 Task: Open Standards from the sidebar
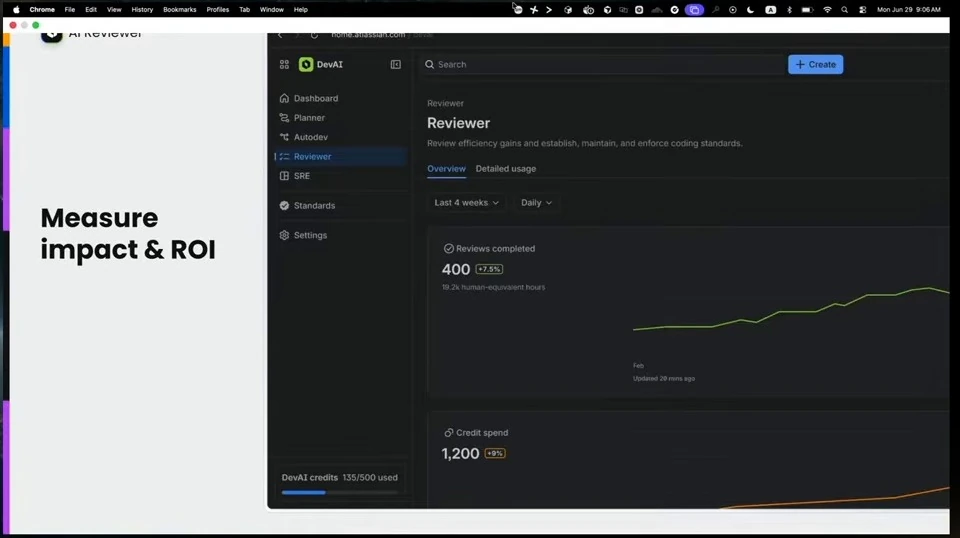click(x=340, y=206)
